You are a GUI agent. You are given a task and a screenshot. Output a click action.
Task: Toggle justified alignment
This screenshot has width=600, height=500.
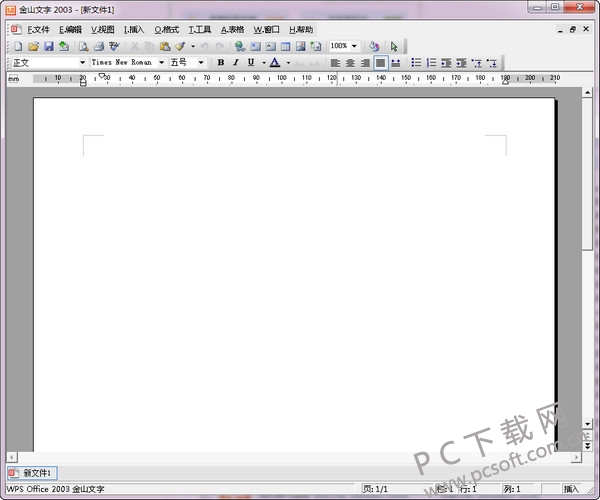(x=380, y=63)
